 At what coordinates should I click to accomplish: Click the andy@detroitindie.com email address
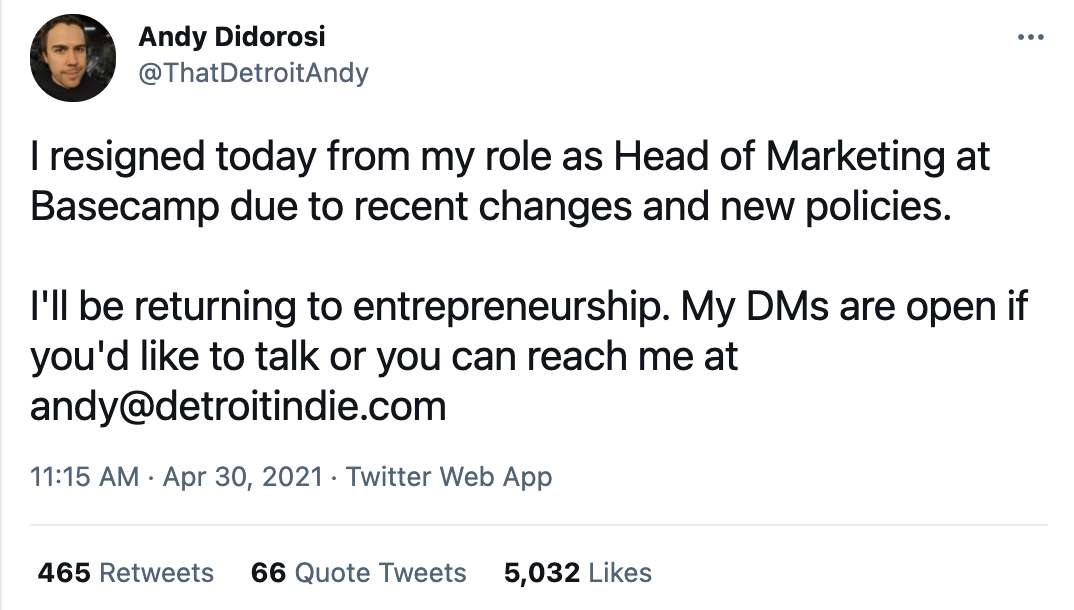click(x=238, y=407)
